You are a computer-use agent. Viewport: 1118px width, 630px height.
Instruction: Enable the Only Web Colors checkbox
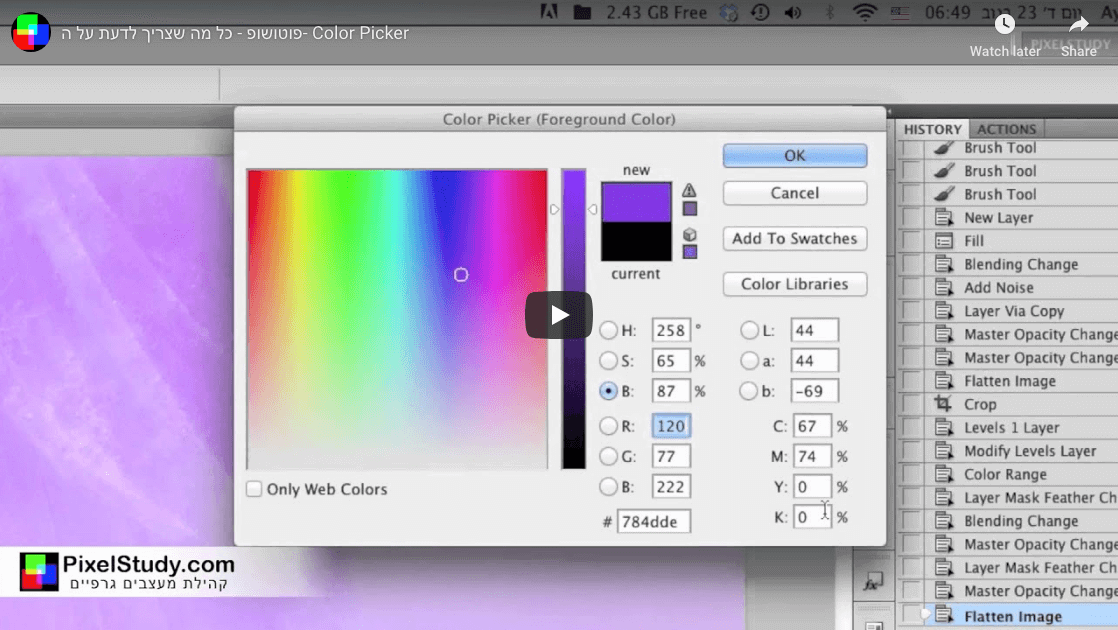255,489
